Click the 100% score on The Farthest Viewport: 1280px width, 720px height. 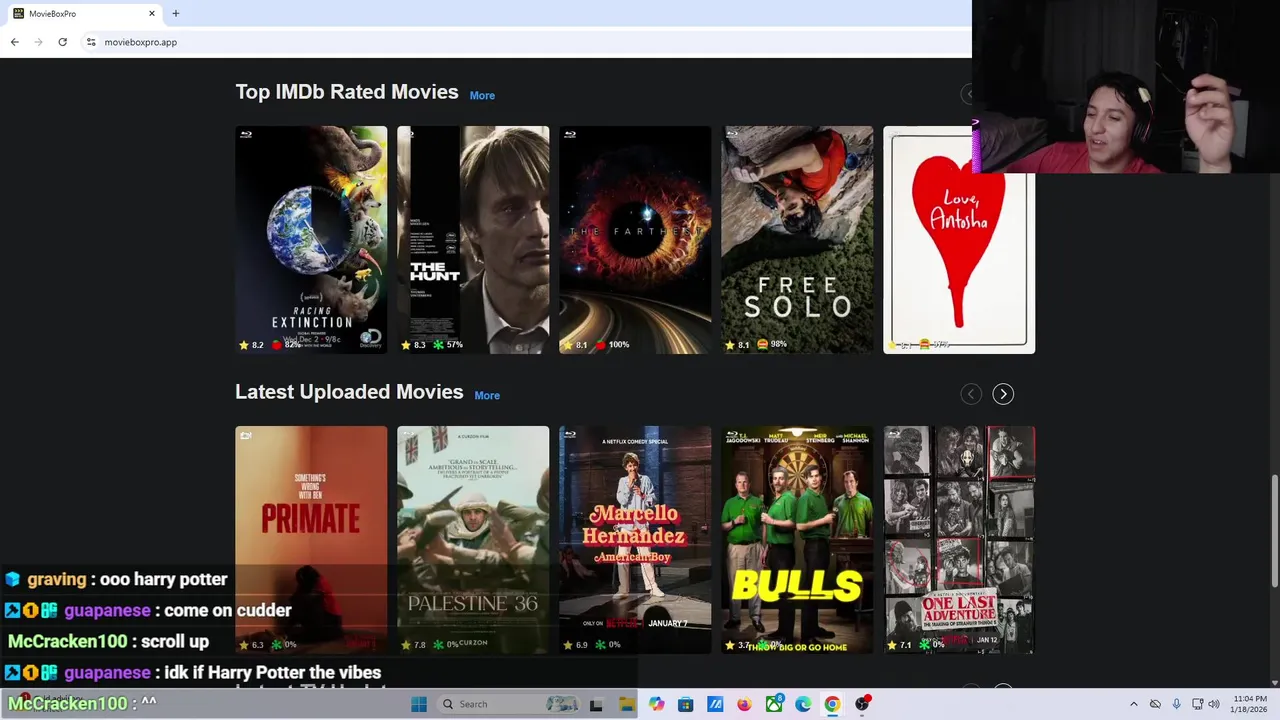pyautogui.click(x=612, y=345)
